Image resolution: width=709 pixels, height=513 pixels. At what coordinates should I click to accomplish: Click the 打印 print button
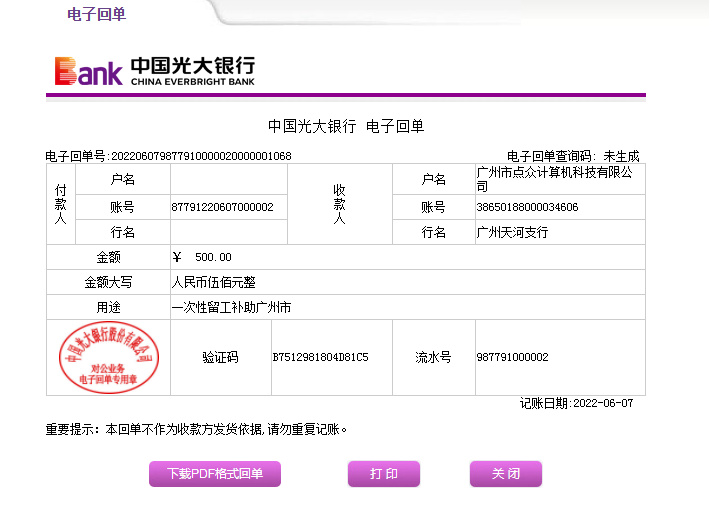[x=384, y=474]
